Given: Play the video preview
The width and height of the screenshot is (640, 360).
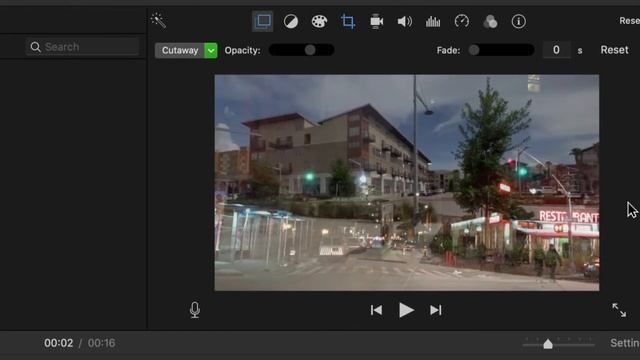Looking at the screenshot, I should pyautogui.click(x=406, y=310).
